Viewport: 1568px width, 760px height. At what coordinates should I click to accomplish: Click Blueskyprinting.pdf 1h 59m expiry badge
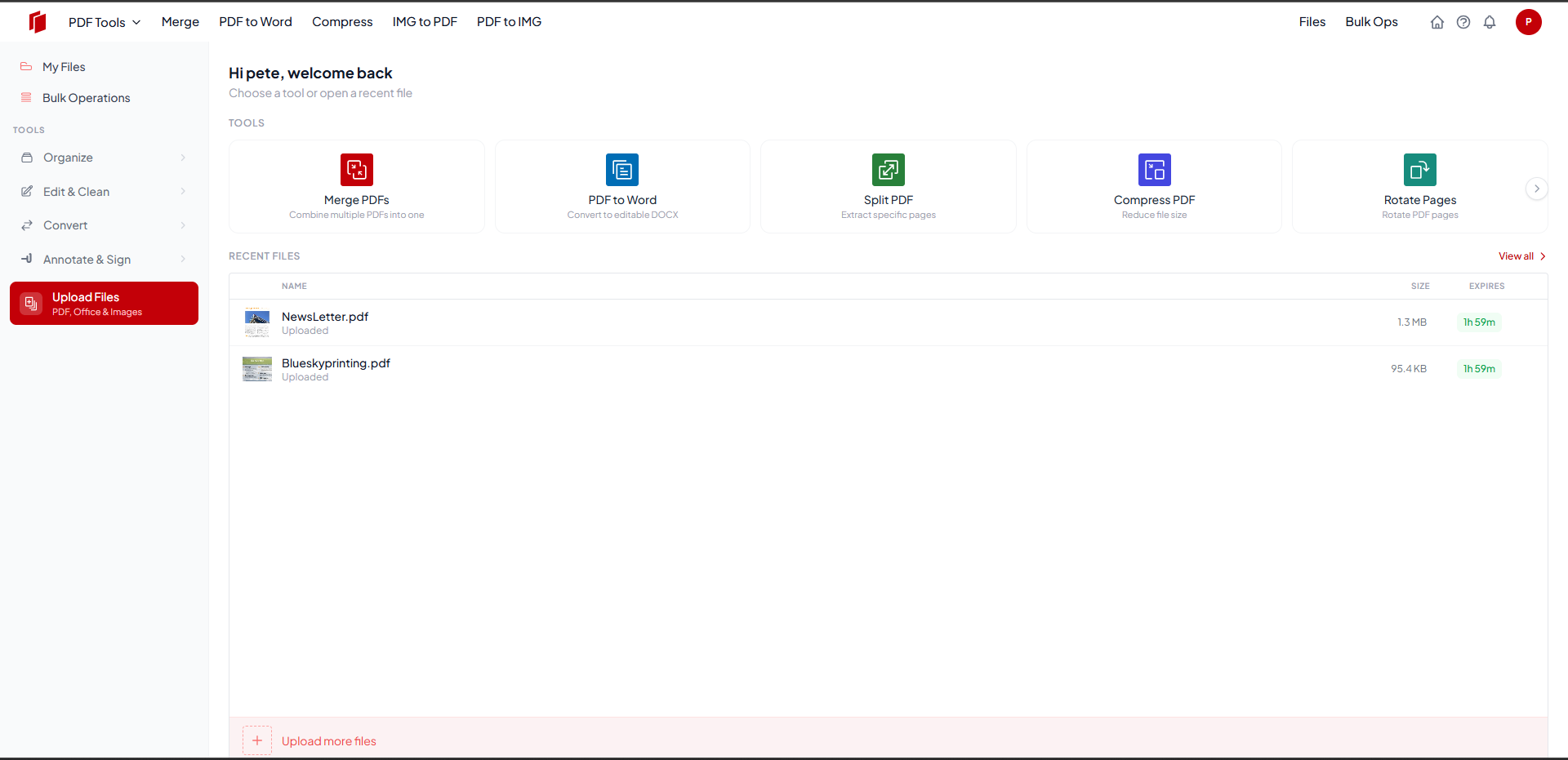1479,369
